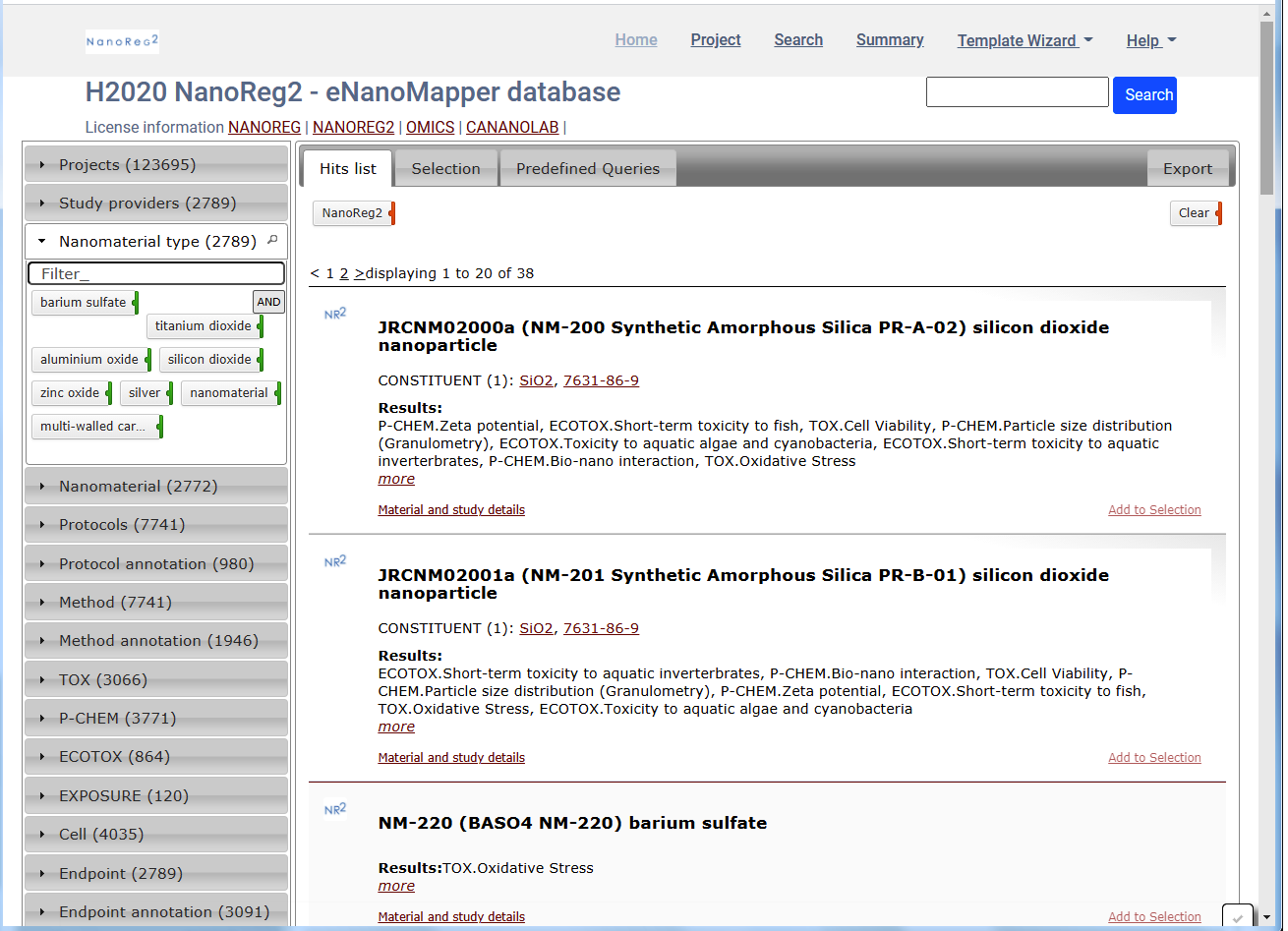1288x931 pixels.
Task: Open the NANOREG2 license link
Action: 353,128
